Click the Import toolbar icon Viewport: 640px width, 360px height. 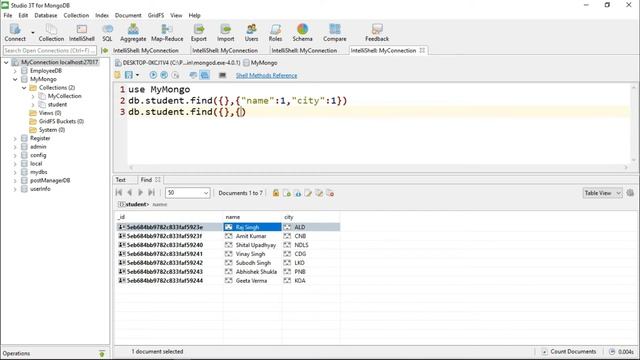[x=225, y=32]
